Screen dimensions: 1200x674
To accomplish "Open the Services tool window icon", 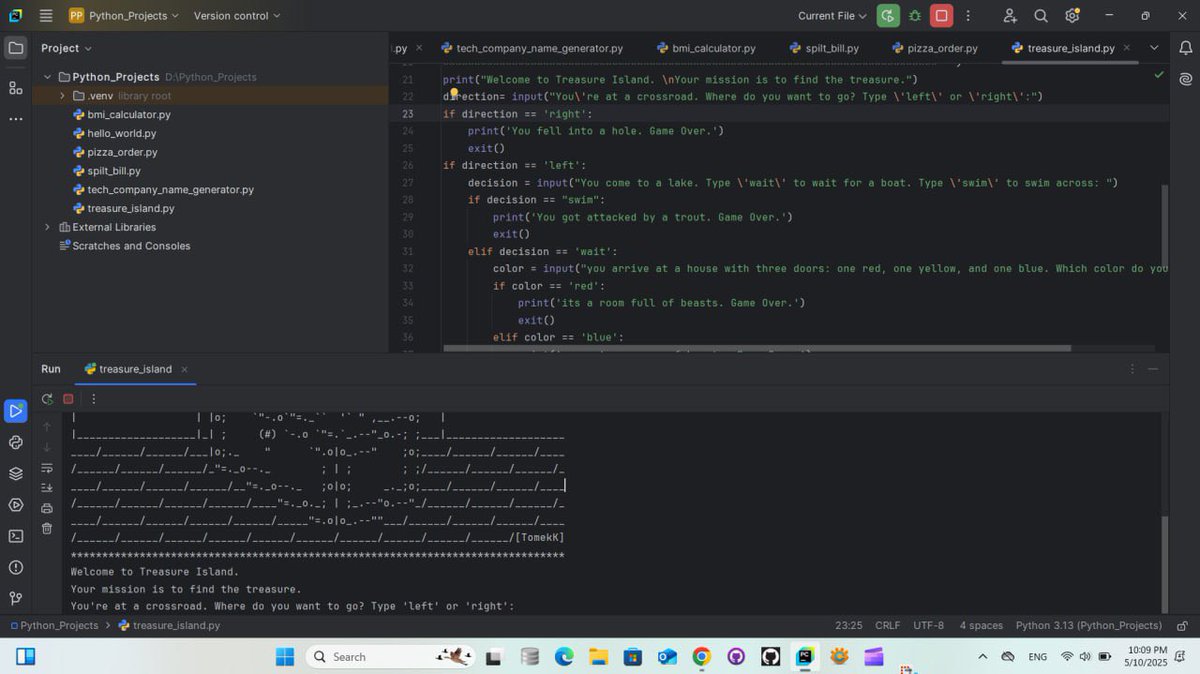I will pos(15,505).
